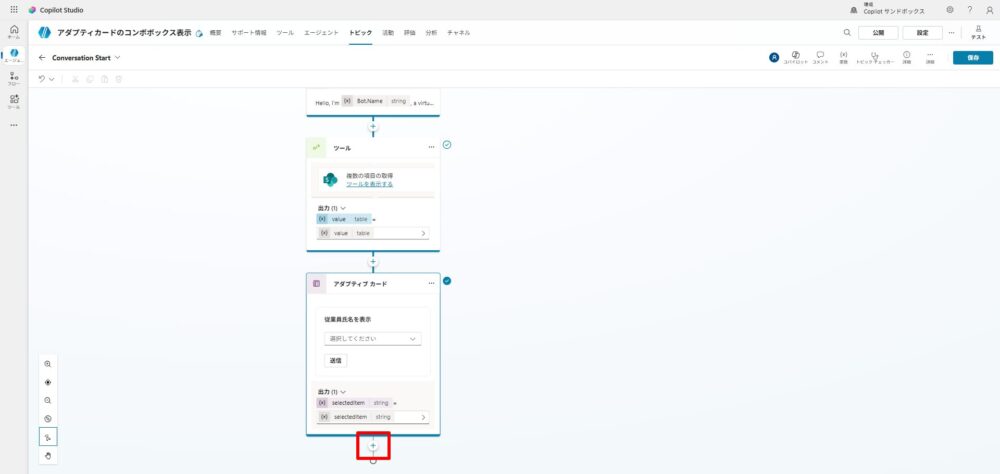Open the フロー flows sidebar icon

click(14, 78)
